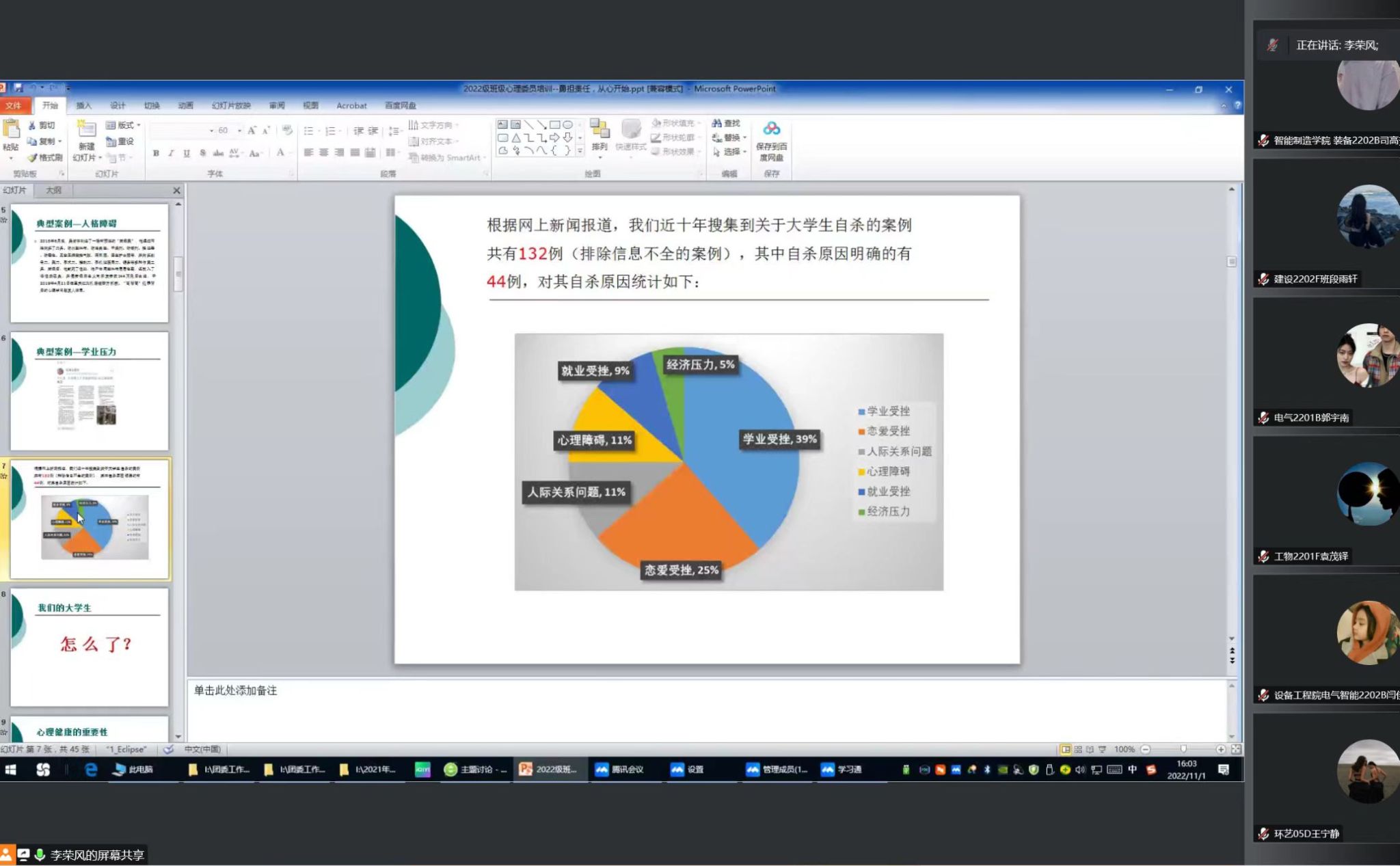1400x866 pixels.
Task: Click the Paste (粘贴) icon
Action: click(x=11, y=130)
